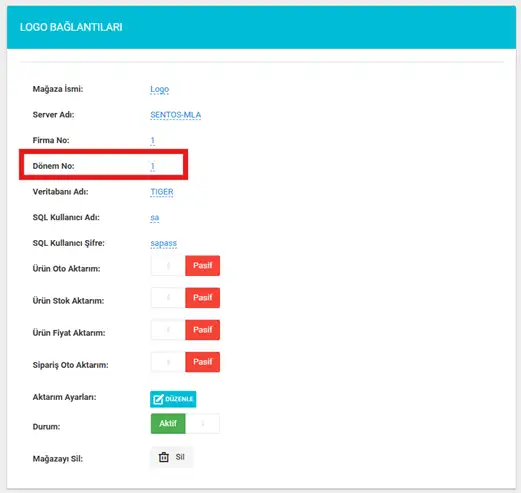
Task: Click the Server Adı label
Action: tap(53, 115)
